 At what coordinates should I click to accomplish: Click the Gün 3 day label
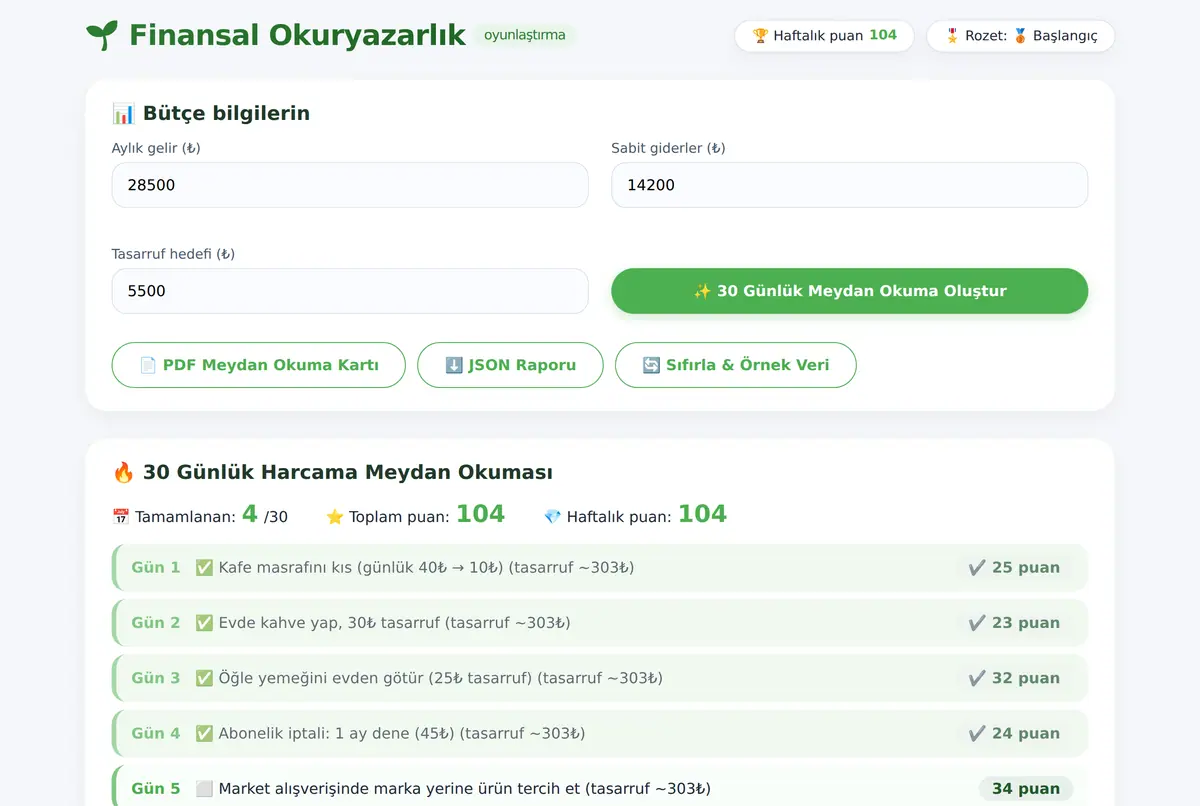click(156, 678)
